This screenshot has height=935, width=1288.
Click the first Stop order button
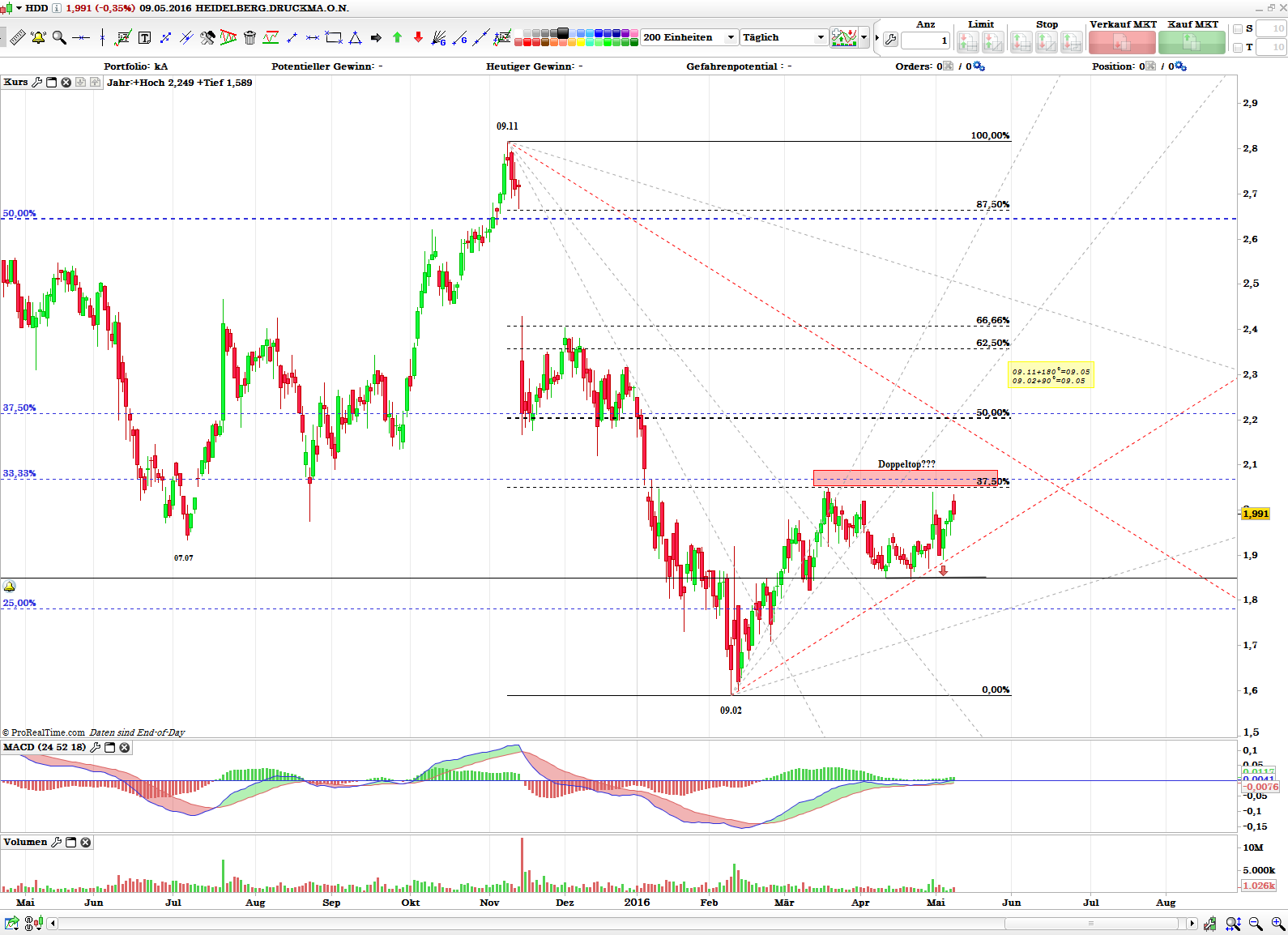(1021, 42)
